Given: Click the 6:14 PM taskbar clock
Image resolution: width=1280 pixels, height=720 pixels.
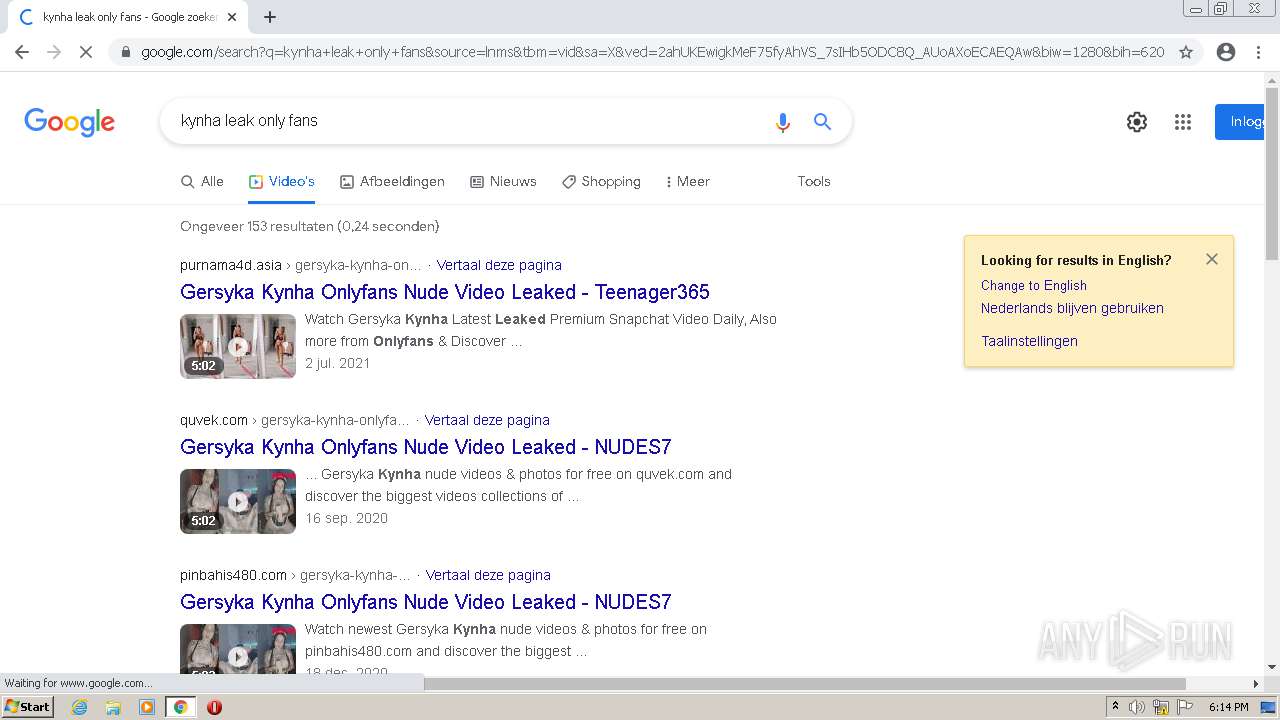Looking at the screenshot, I should tap(1229, 707).
